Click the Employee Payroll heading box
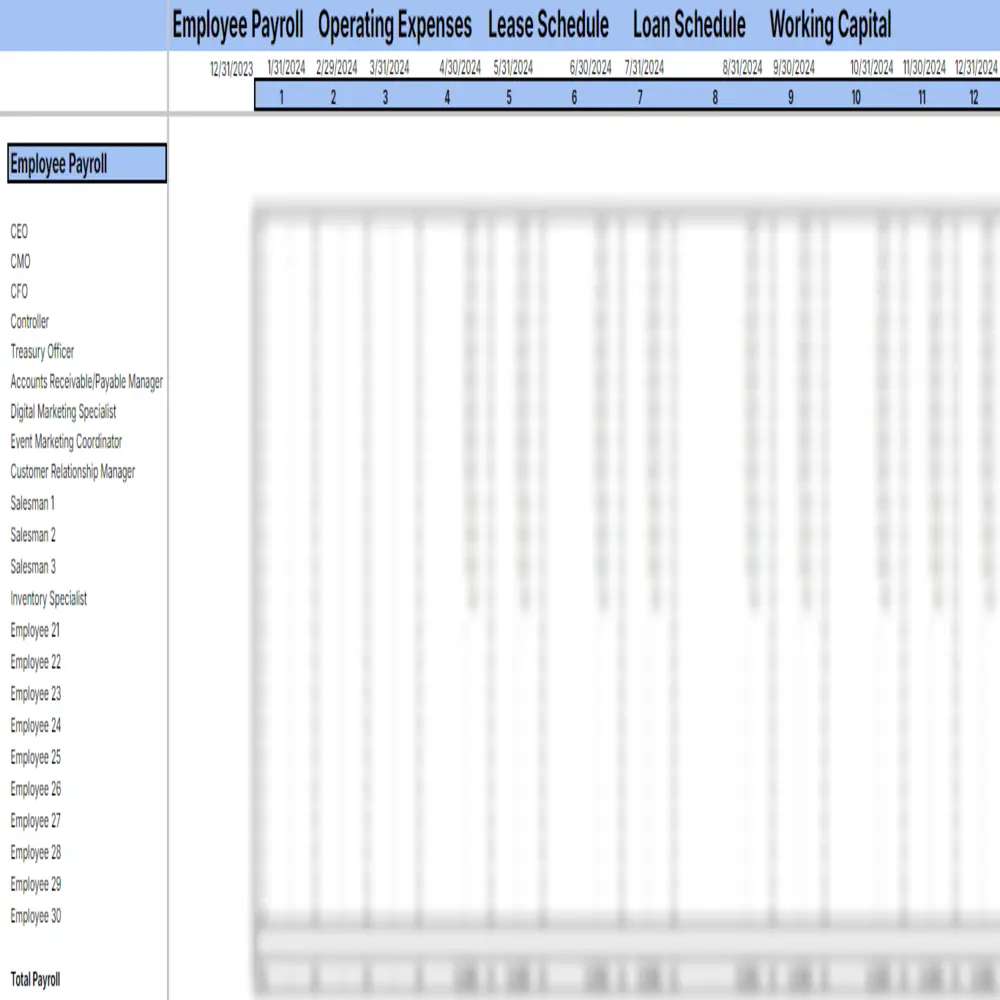1000x1000 pixels. click(87, 165)
